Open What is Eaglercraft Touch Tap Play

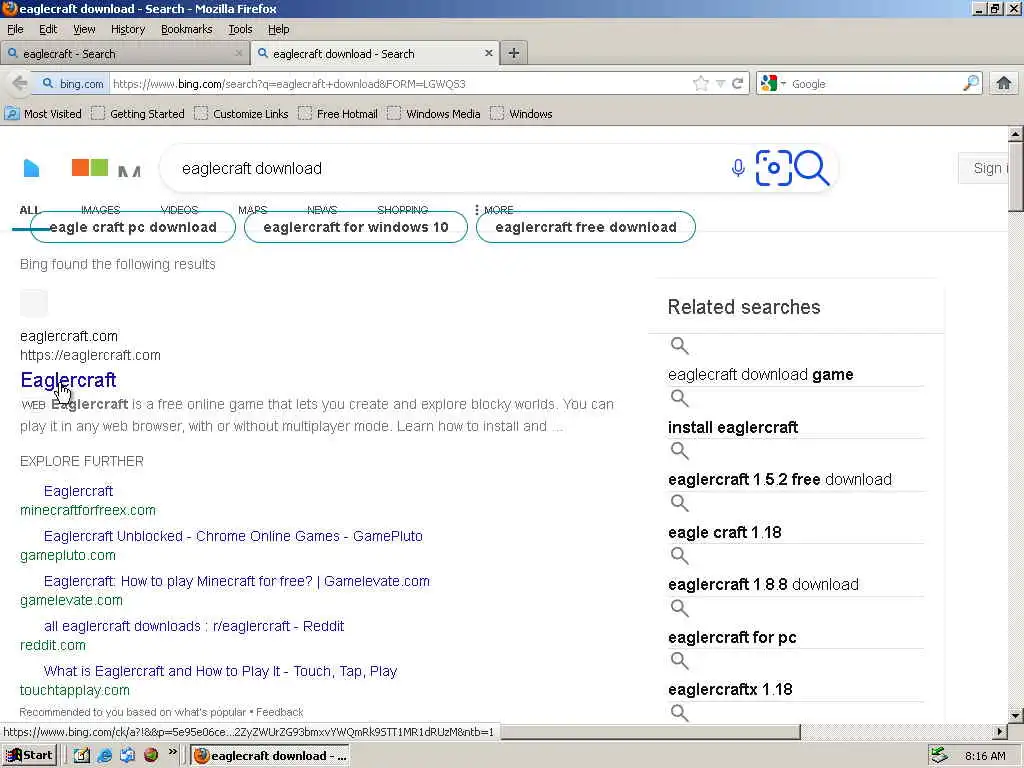(x=220, y=671)
